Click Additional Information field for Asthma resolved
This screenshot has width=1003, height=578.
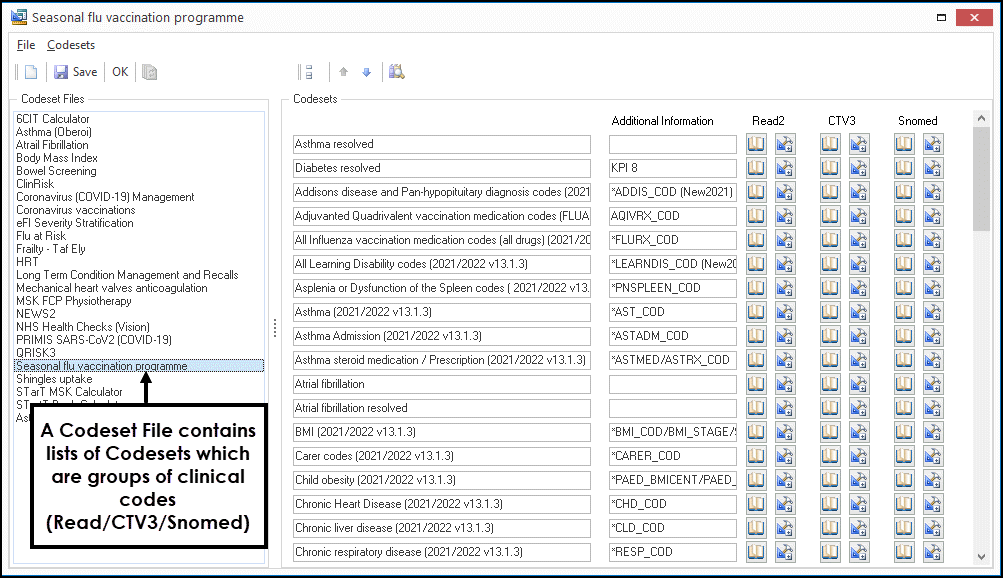coord(672,144)
